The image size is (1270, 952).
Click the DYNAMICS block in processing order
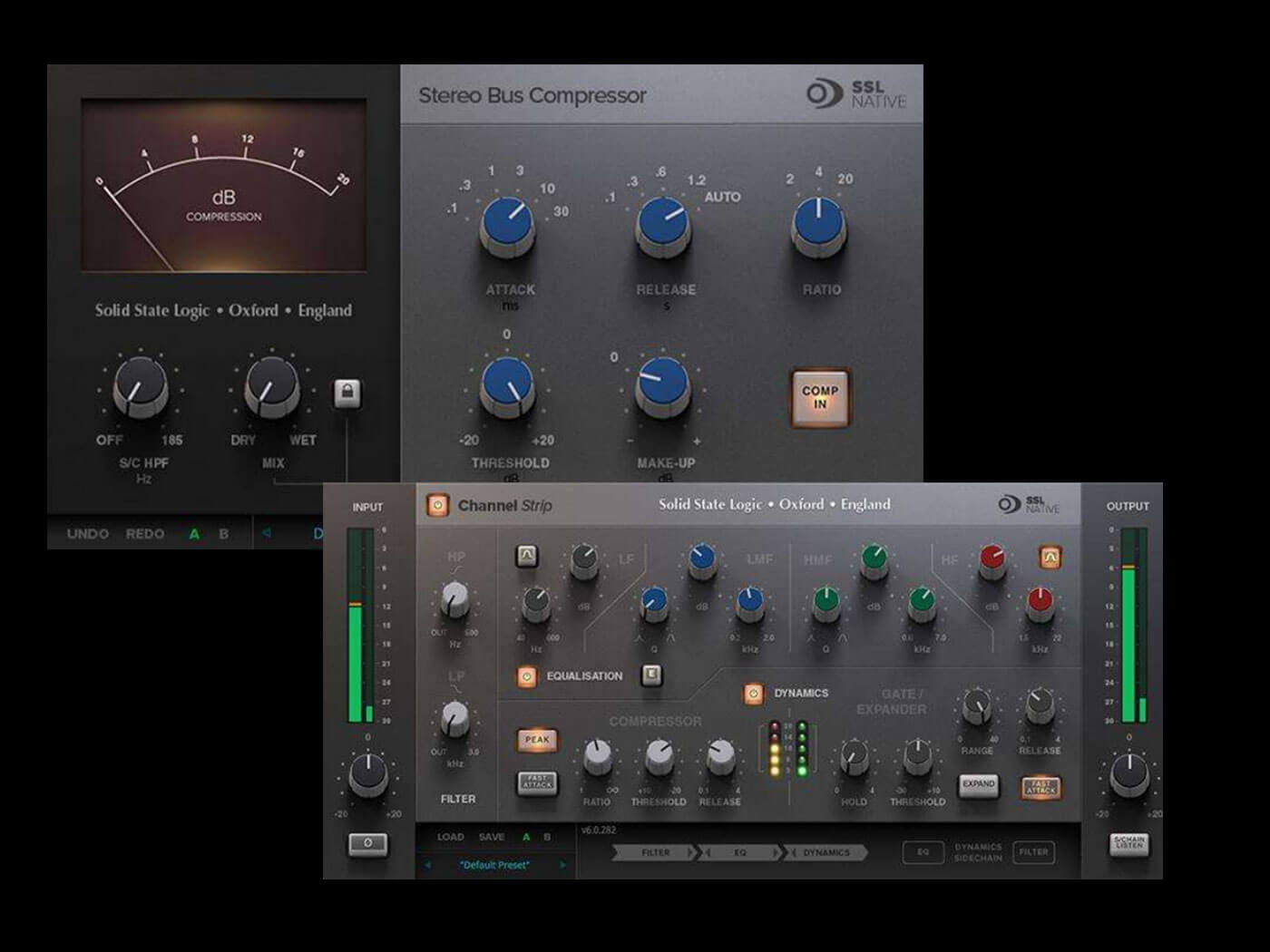point(825,852)
